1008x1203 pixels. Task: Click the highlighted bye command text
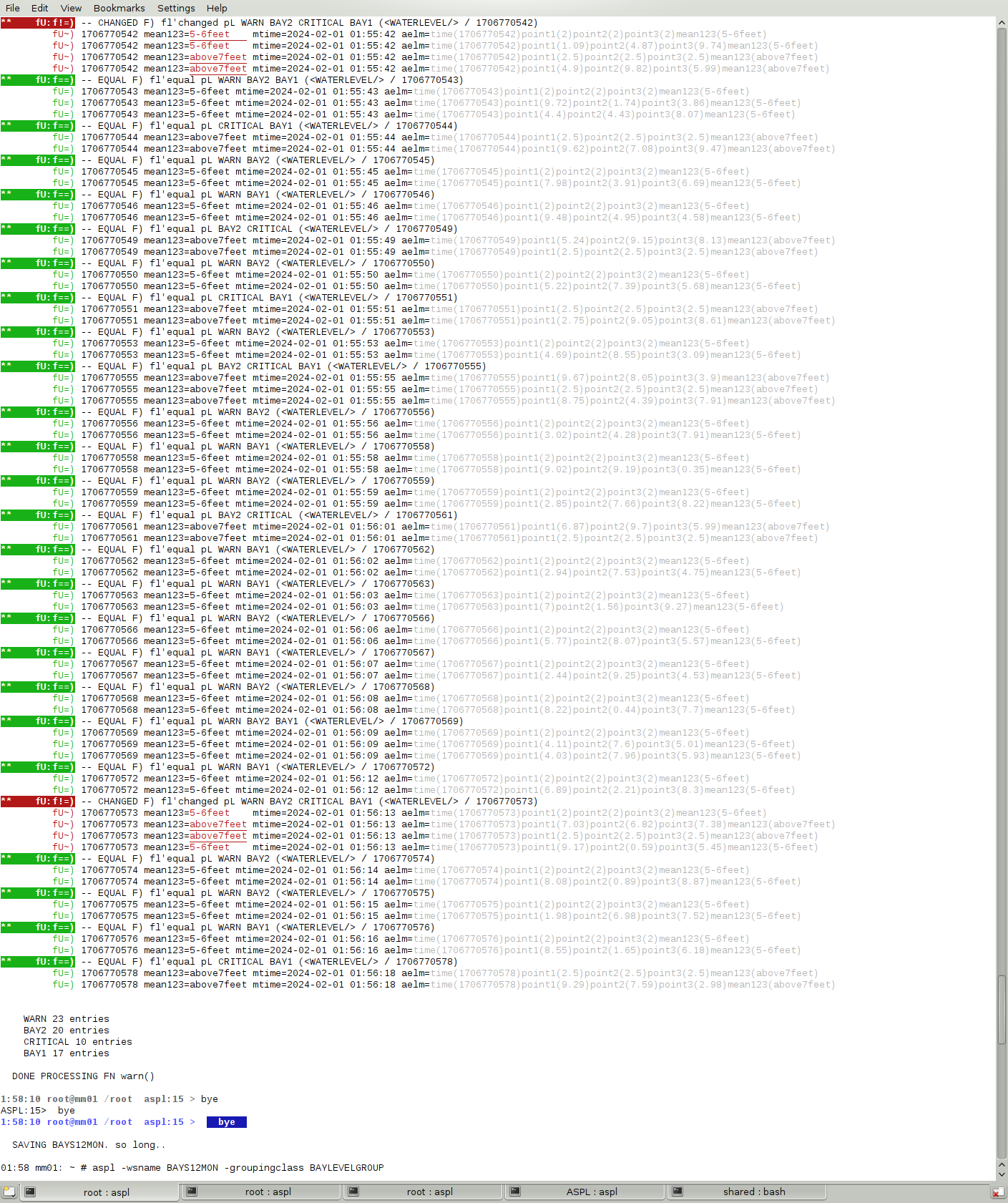coord(226,1122)
